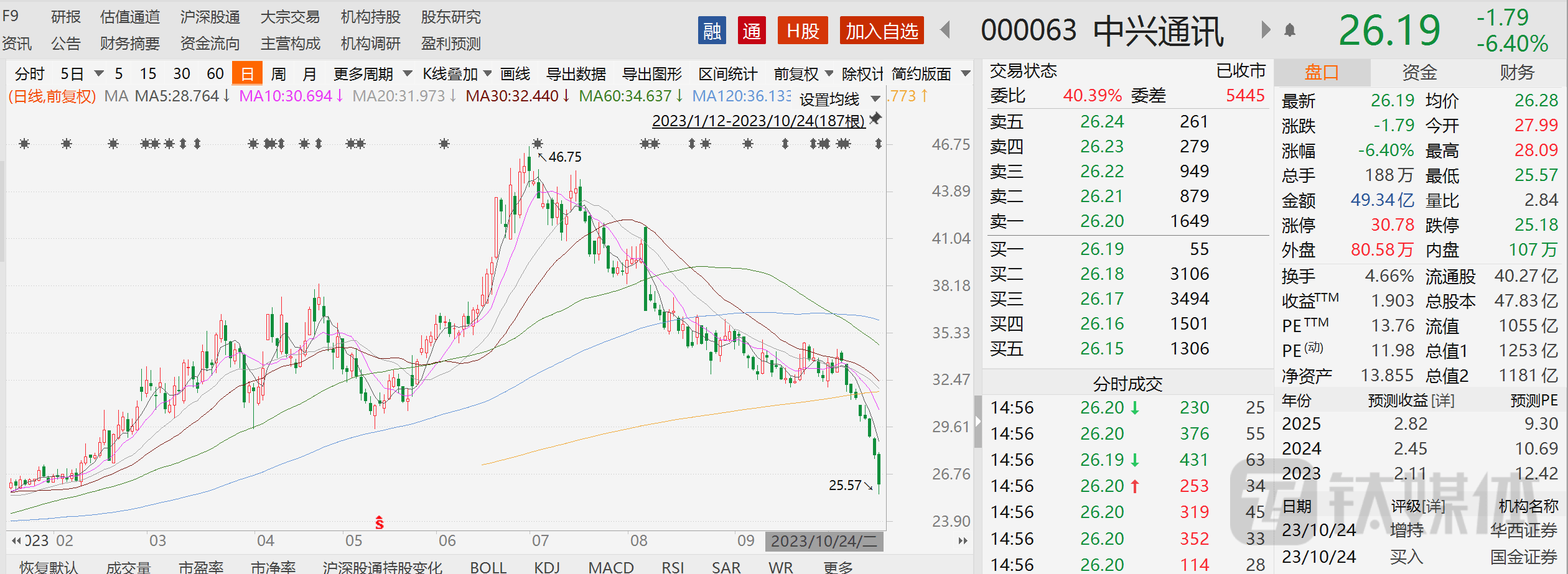Show RSI indicator
This screenshot has width=1568, height=574.
[x=673, y=567]
